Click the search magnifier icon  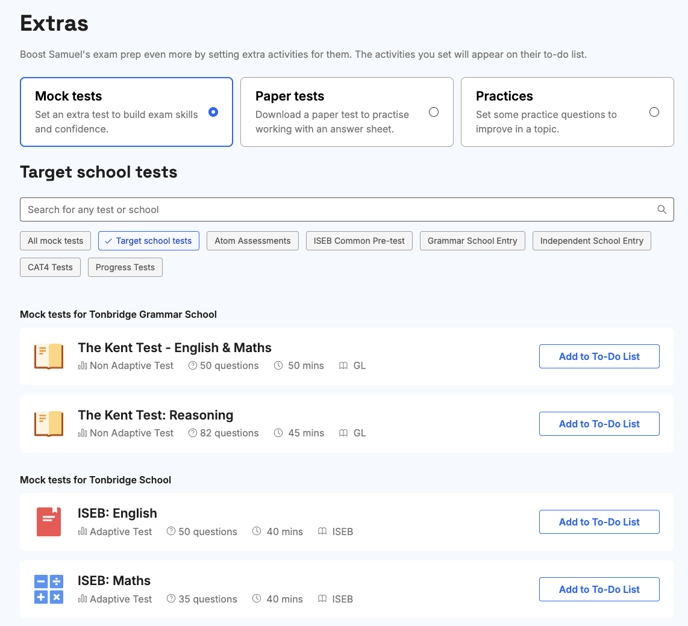point(661,210)
